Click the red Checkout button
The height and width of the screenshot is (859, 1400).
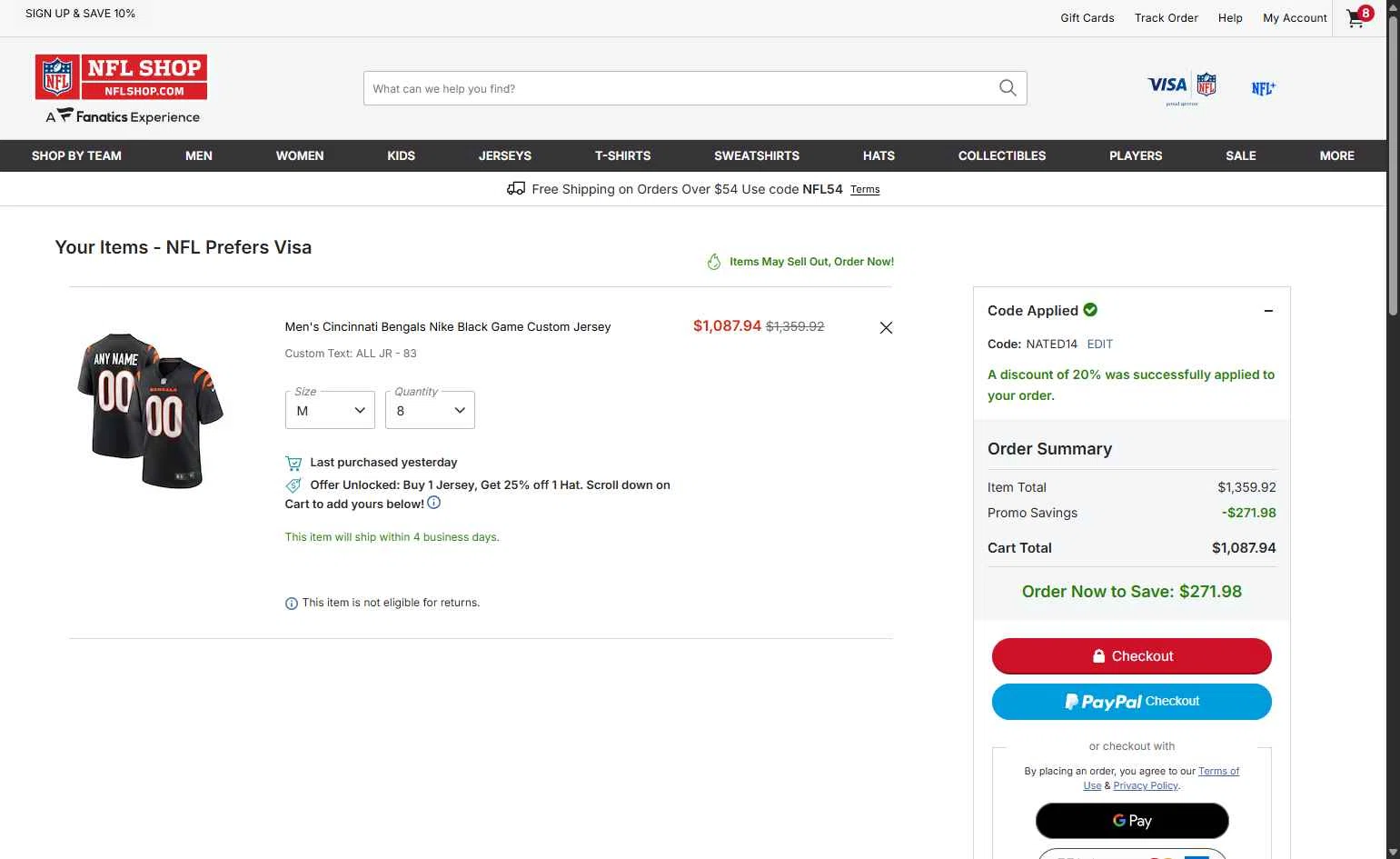pyautogui.click(x=1131, y=656)
